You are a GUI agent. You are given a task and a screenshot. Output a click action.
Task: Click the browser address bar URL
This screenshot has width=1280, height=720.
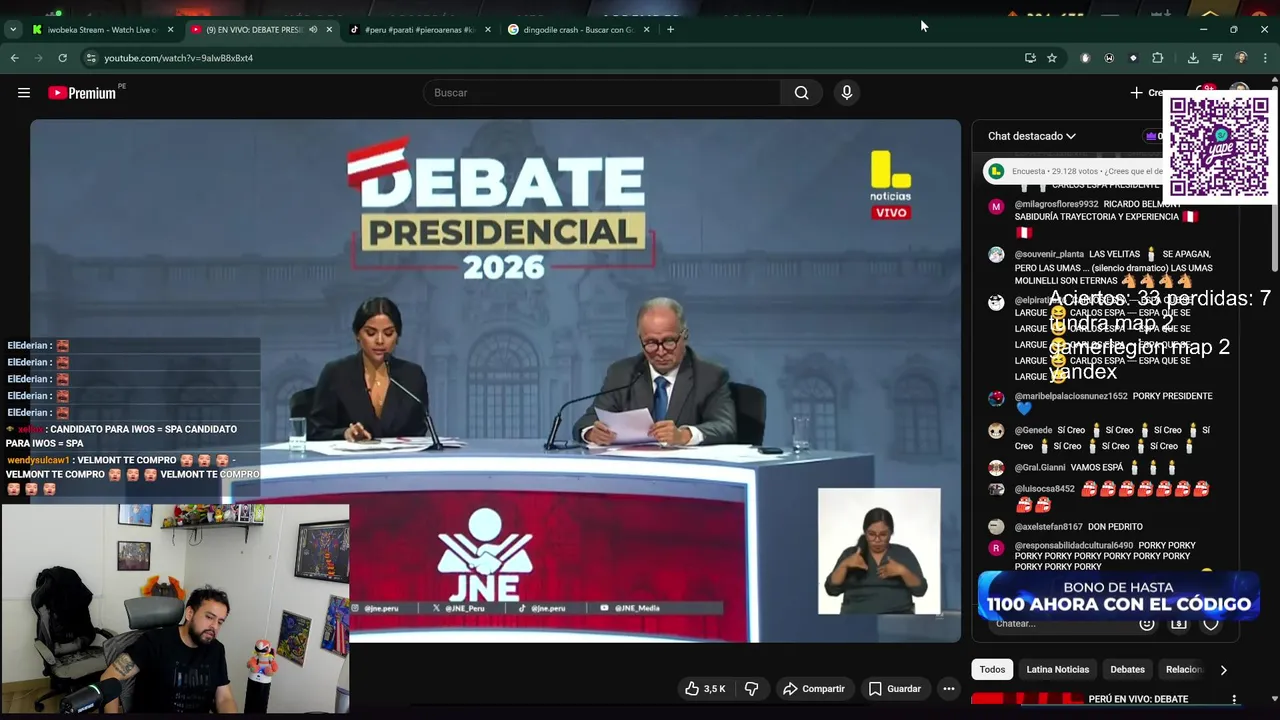click(178, 58)
